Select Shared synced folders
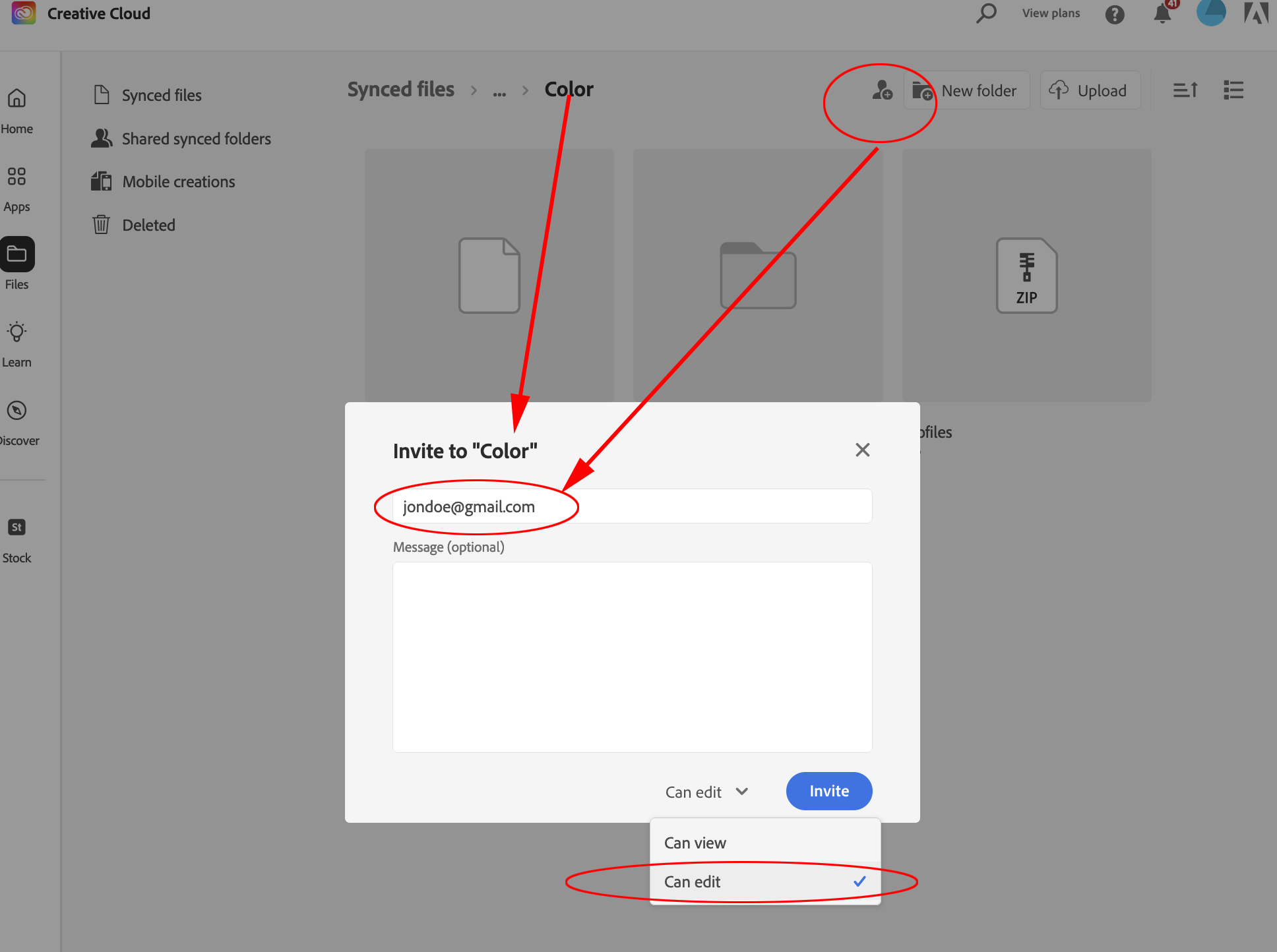The width and height of the screenshot is (1277, 952). 196,138
